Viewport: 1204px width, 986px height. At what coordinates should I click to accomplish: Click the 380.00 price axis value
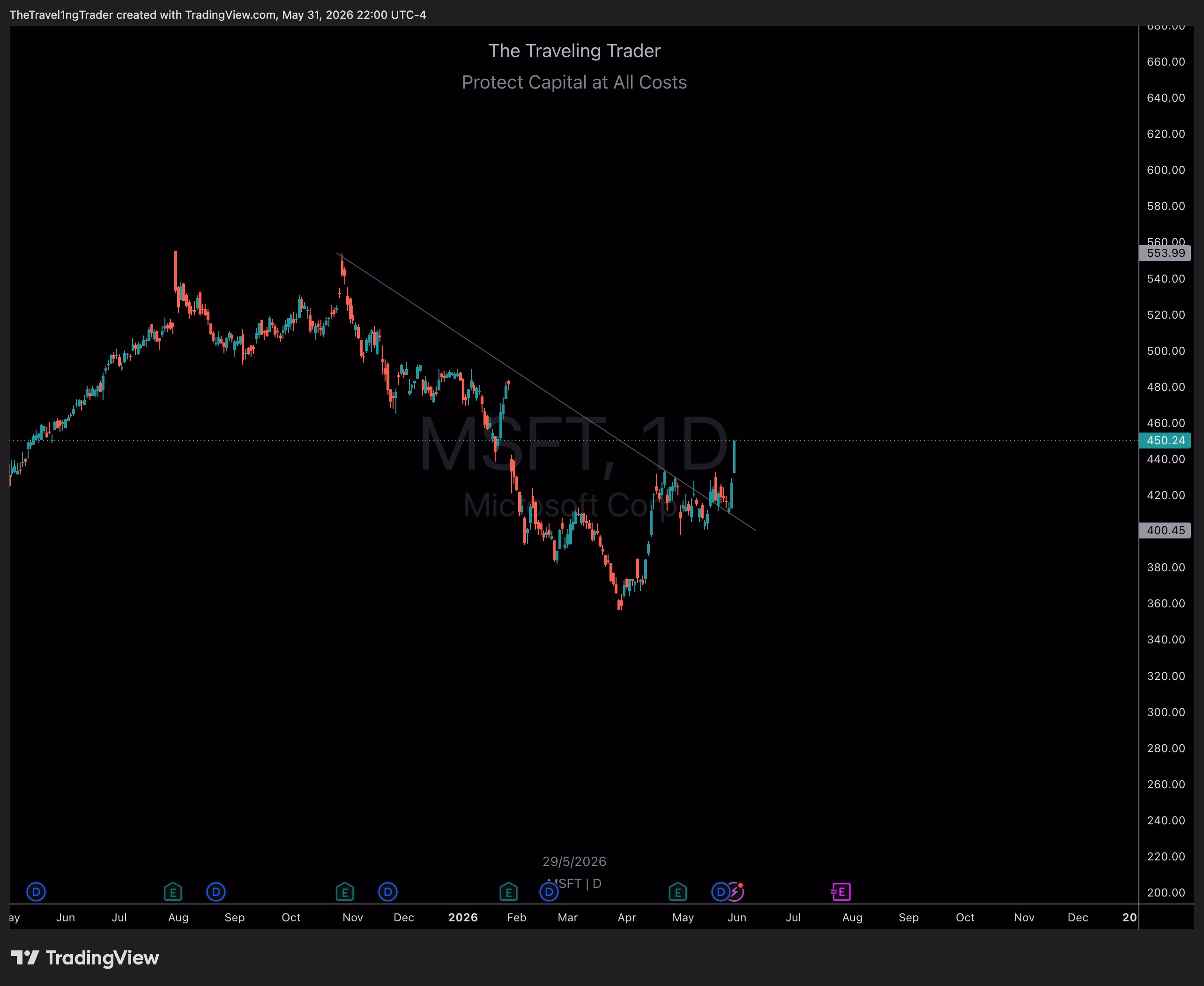point(1166,568)
